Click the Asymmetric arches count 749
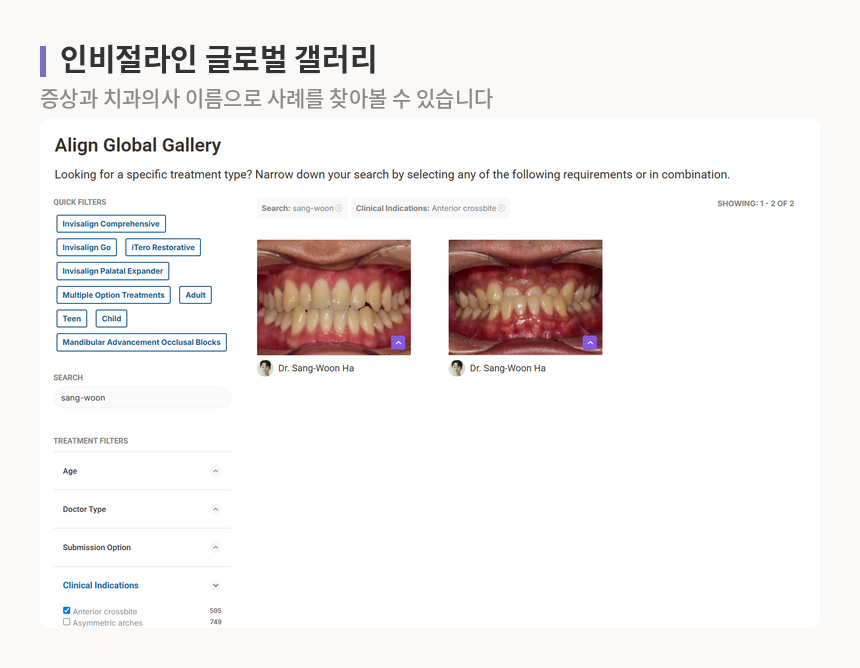 pos(216,622)
